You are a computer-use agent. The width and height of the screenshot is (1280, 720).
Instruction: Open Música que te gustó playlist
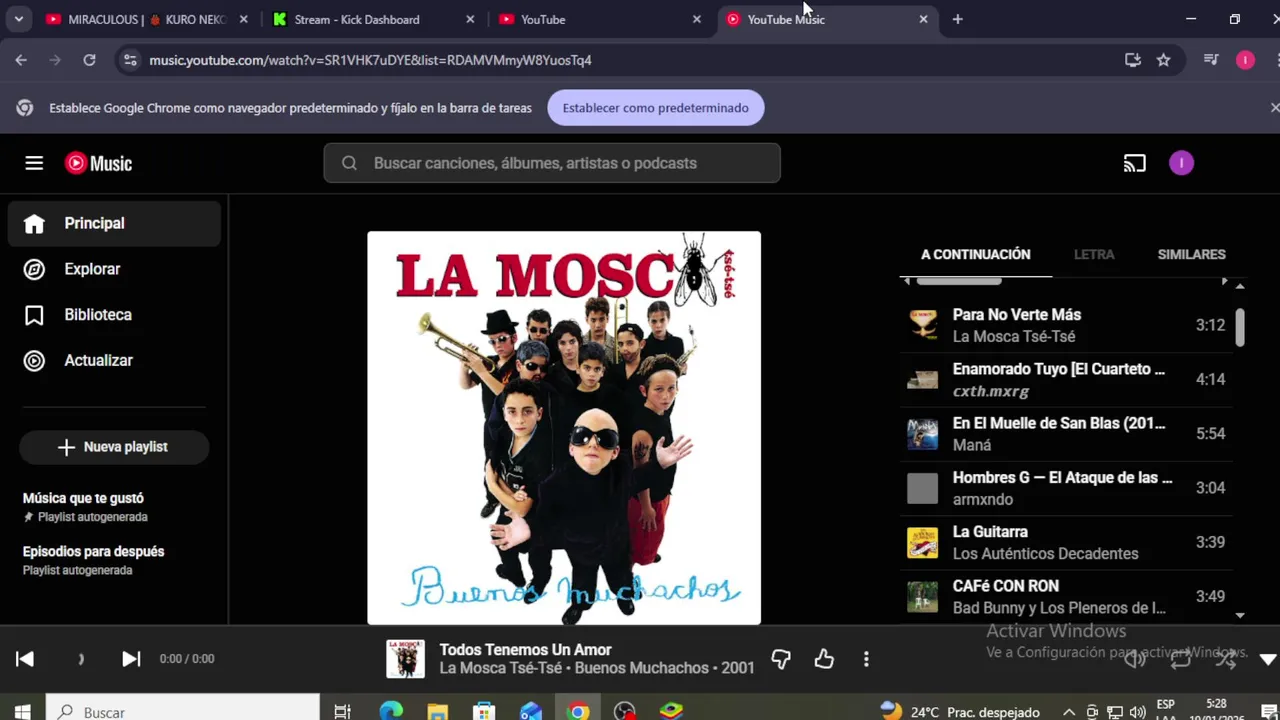point(114,506)
